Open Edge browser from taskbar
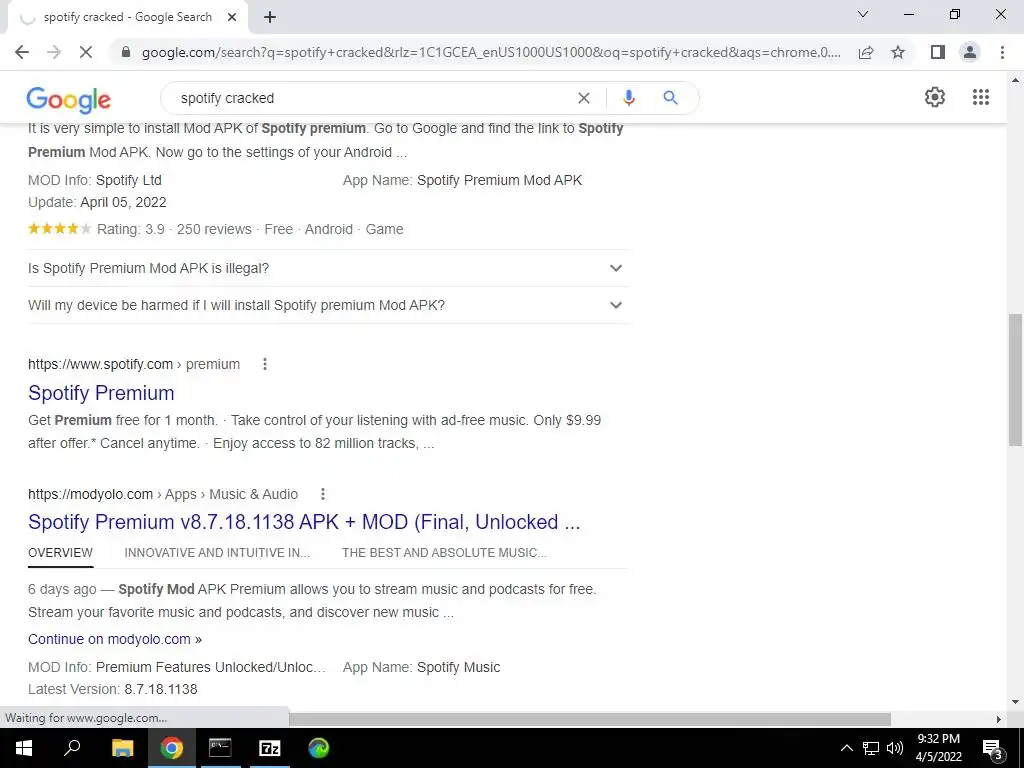The height and width of the screenshot is (768, 1024). click(319, 748)
